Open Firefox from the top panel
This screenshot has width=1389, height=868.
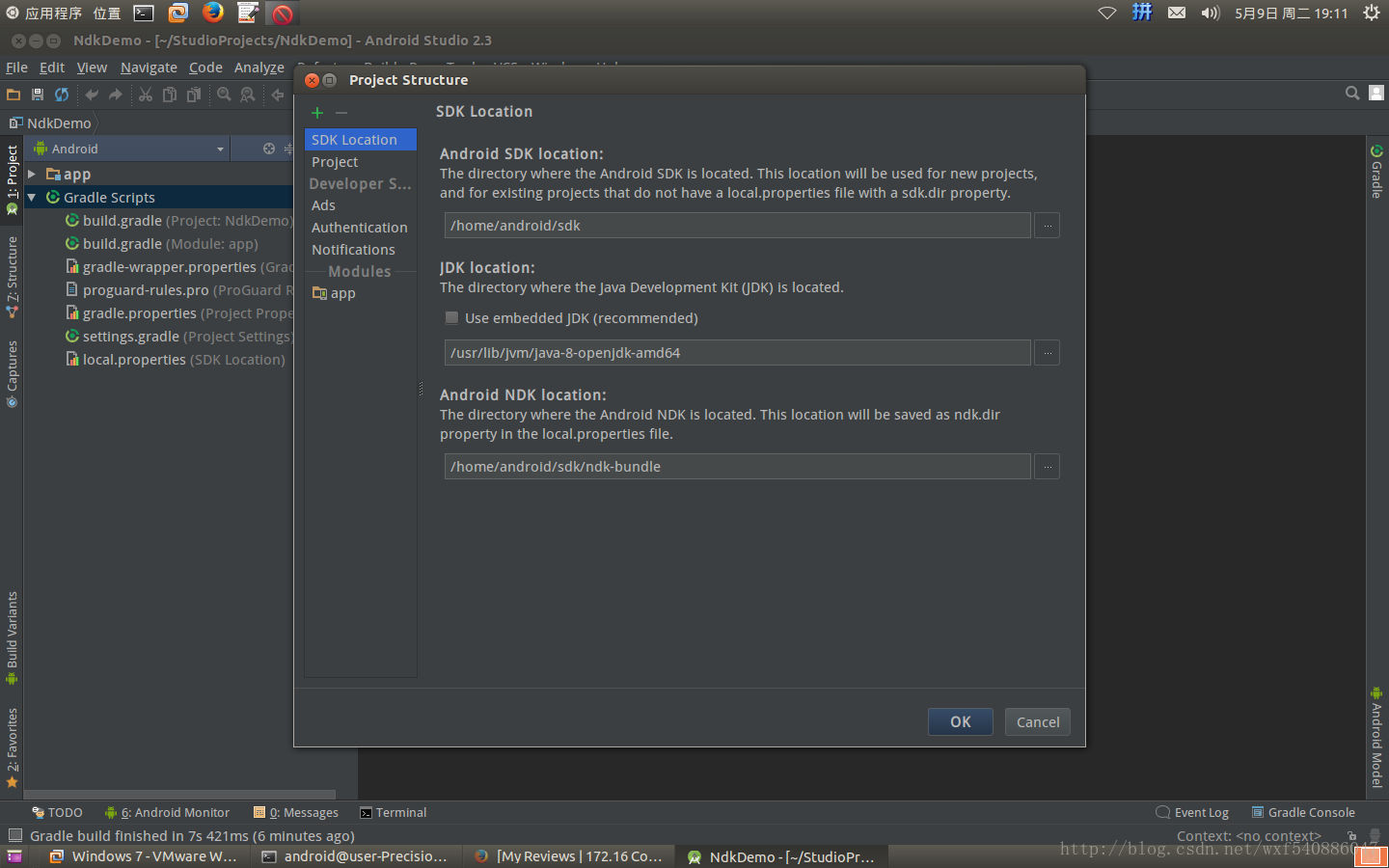coord(213,12)
